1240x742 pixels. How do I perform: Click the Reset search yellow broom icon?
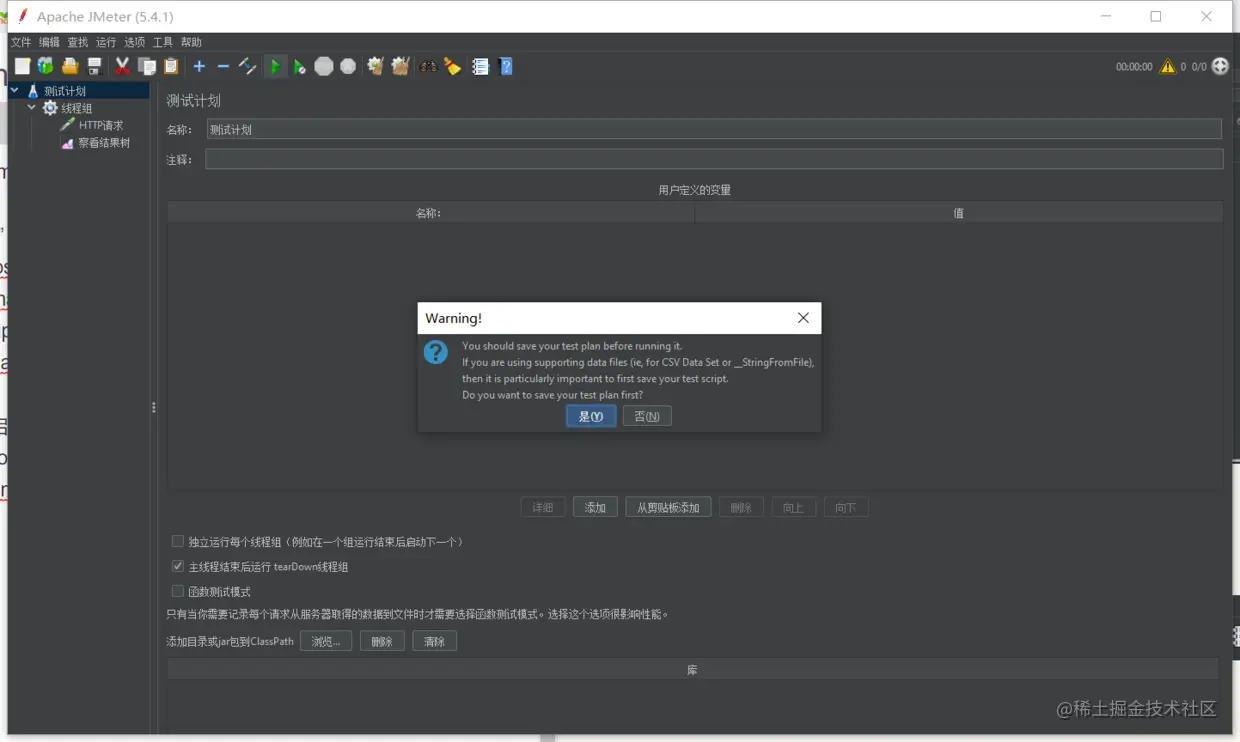tap(453, 66)
